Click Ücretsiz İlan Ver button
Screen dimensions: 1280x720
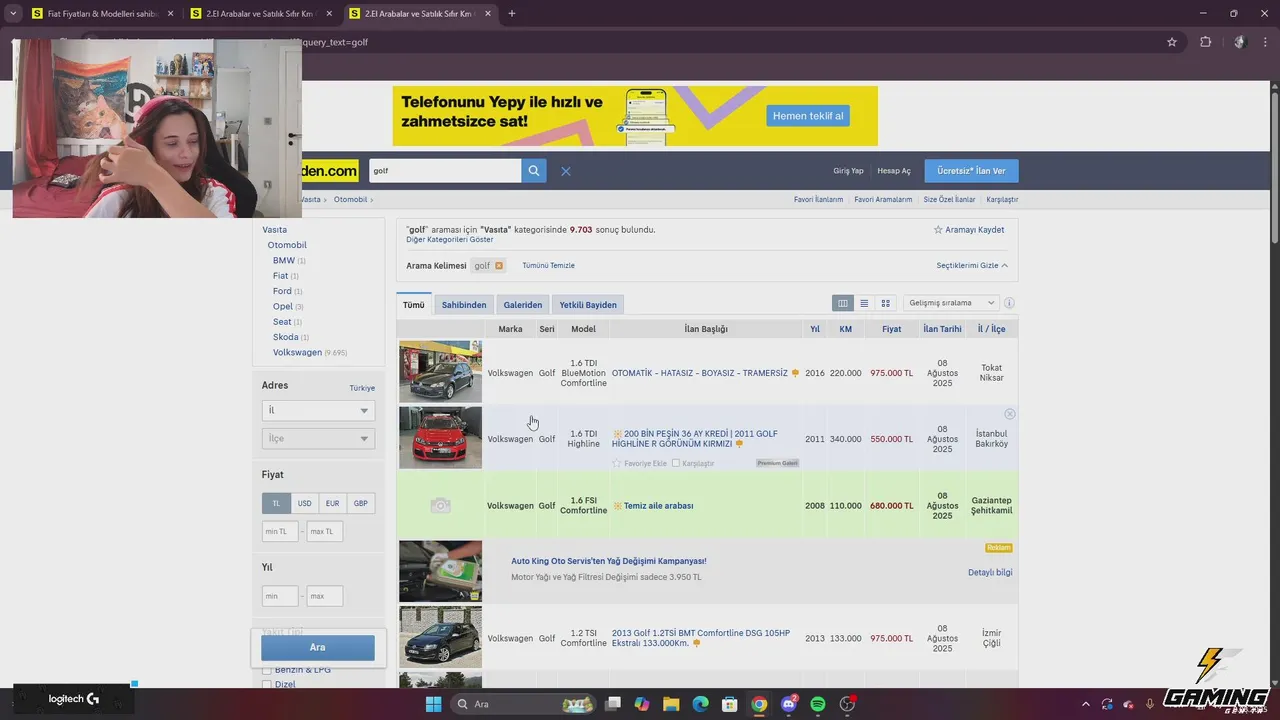[971, 171]
